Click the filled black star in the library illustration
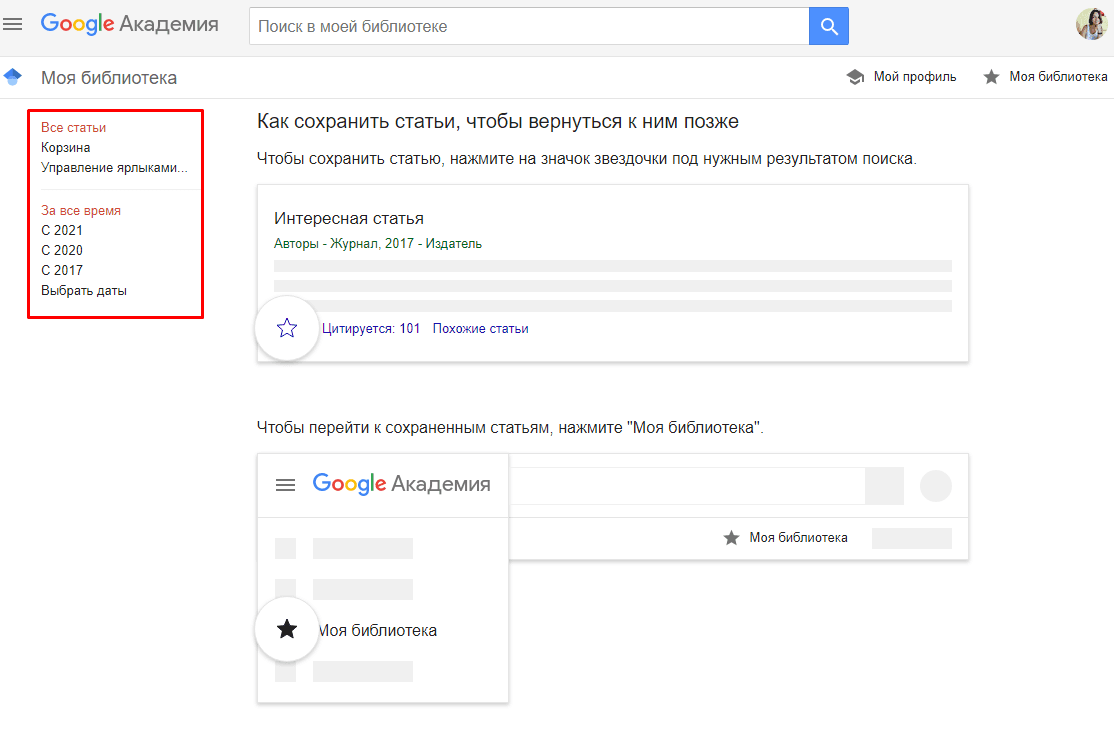The height and width of the screenshot is (752, 1114). pos(287,629)
